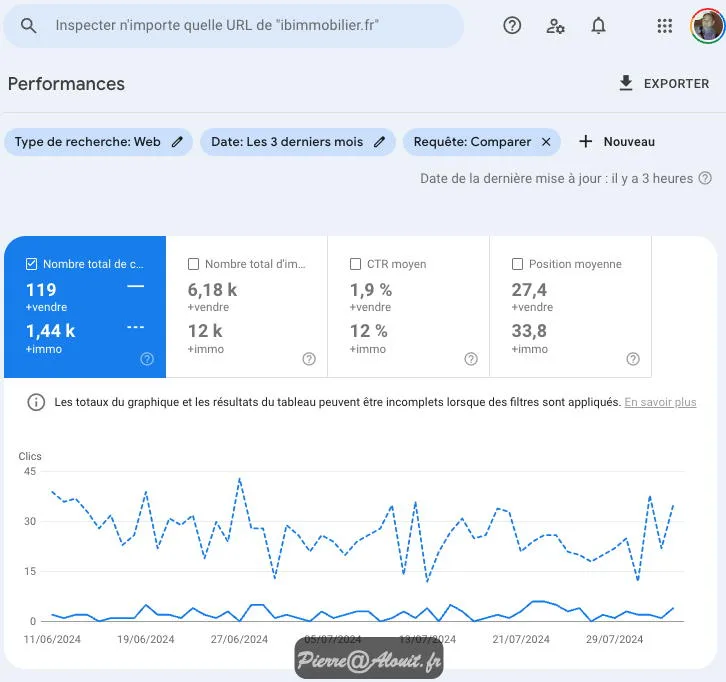Open the help question mark icon in header
Image resolution: width=726 pixels, height=682 pixels.
click(512, 26)
